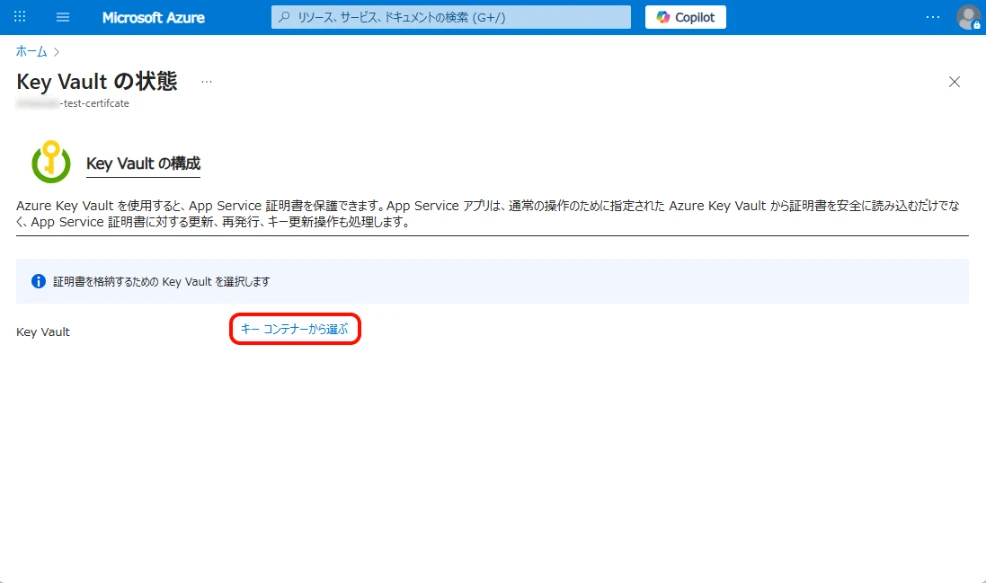Click the Key Vault の状態 page title
The width and height of the screenshot is (986, 583).
(97, 82)
